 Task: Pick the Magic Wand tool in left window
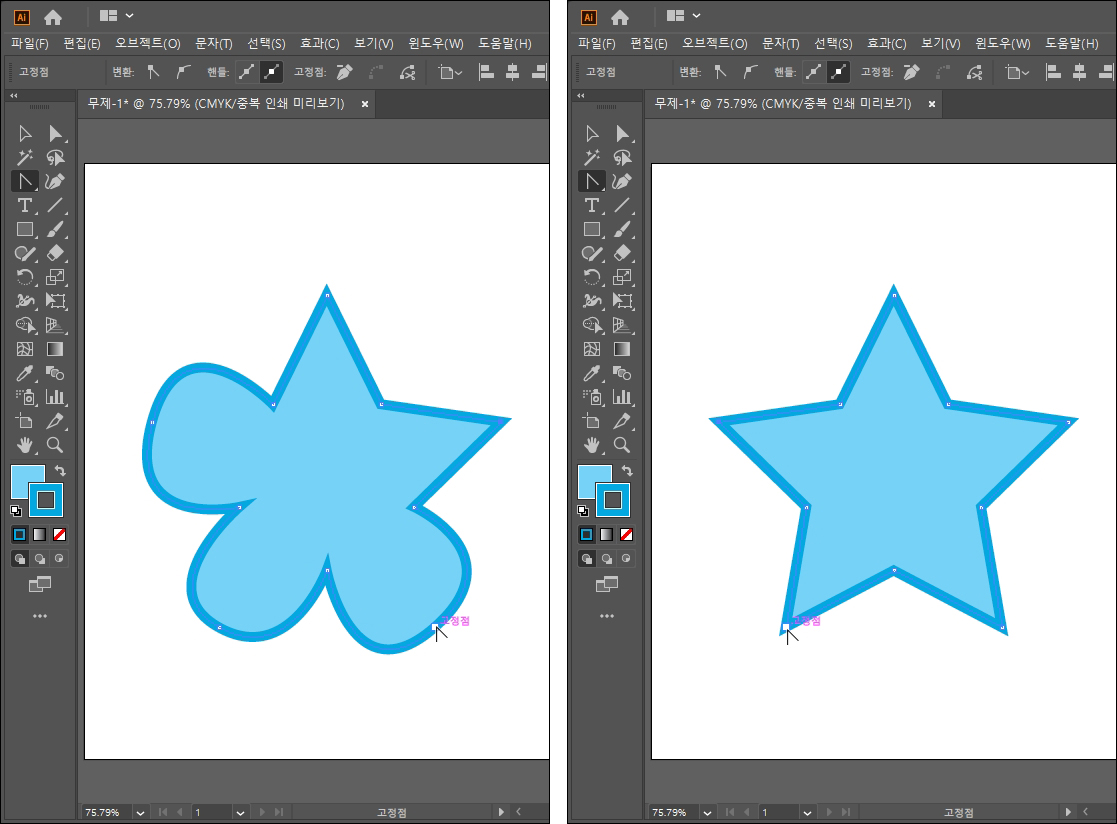click(25, 157)
